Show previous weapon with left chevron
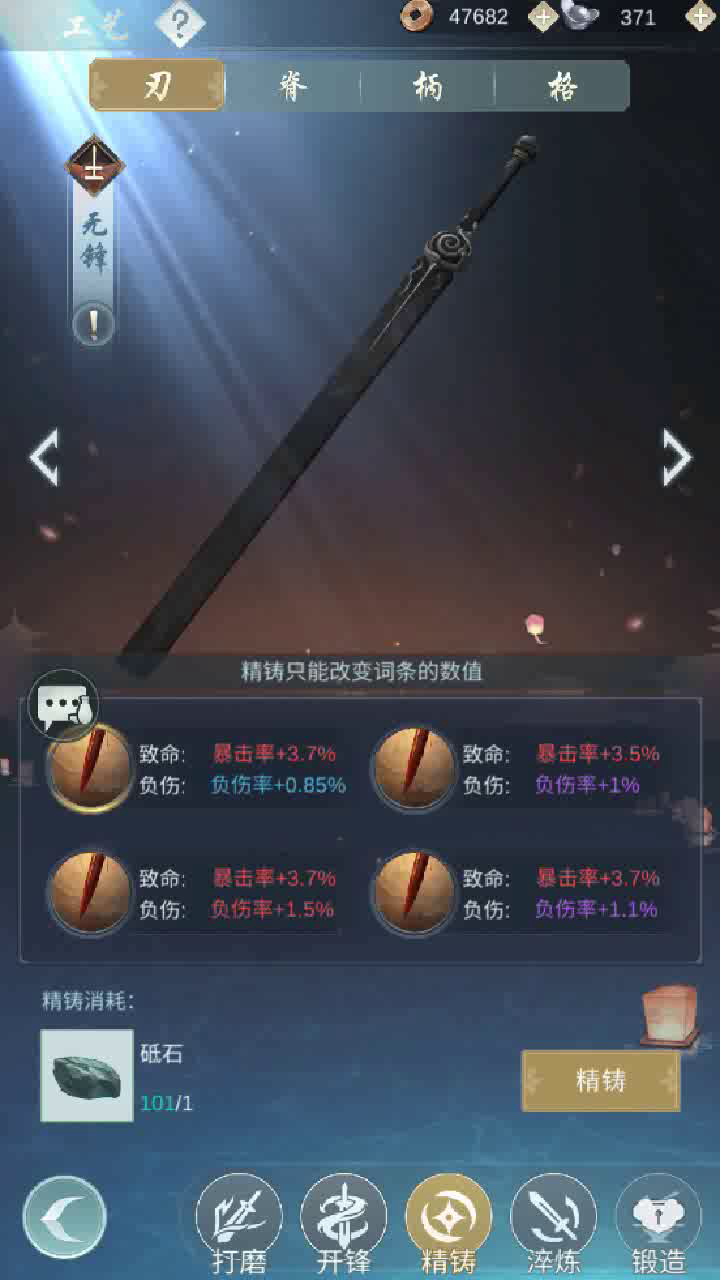Viewport: 720px width, 1280px height. pyautogui.click(x=44, y=458)
